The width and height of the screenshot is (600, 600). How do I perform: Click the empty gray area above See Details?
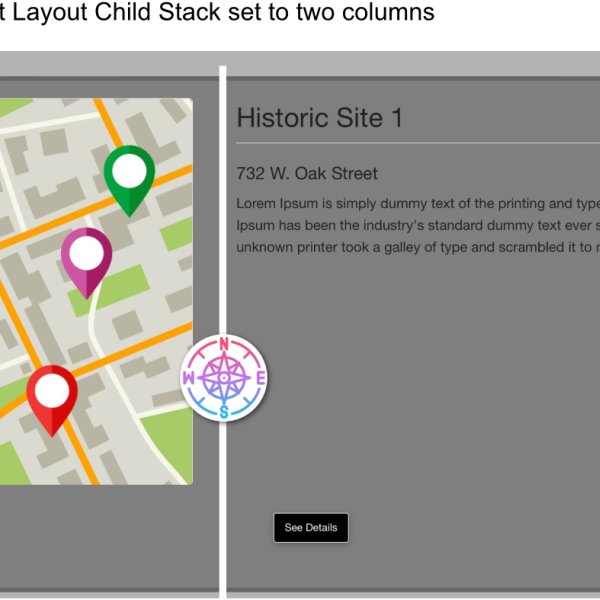point(400,420)
